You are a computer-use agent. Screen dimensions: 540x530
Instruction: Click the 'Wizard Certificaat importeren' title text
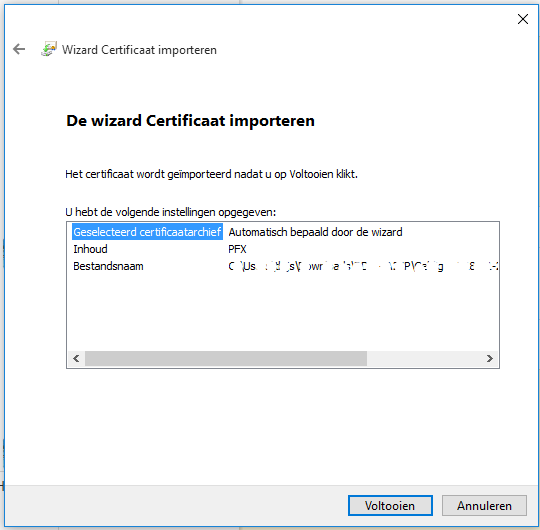(139, 50)
